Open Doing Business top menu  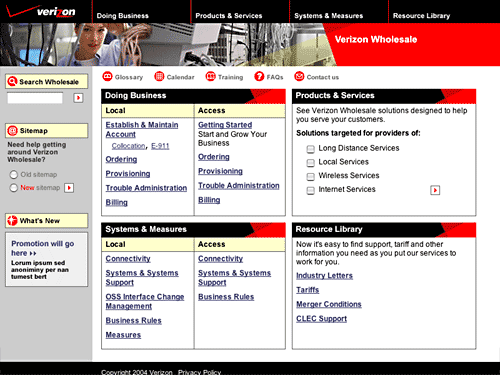123,16
